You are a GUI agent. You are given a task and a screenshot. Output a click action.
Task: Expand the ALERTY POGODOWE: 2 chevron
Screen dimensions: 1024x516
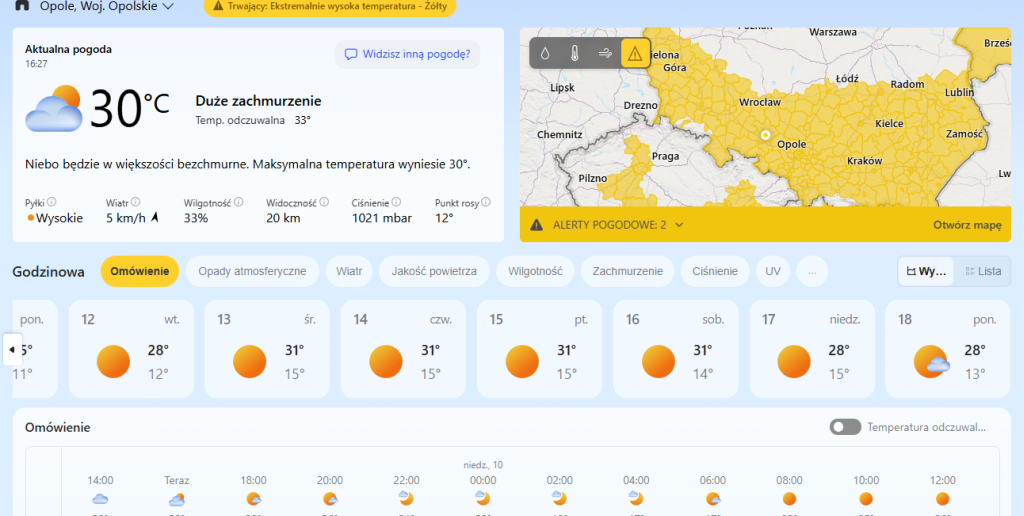(679, 225)
